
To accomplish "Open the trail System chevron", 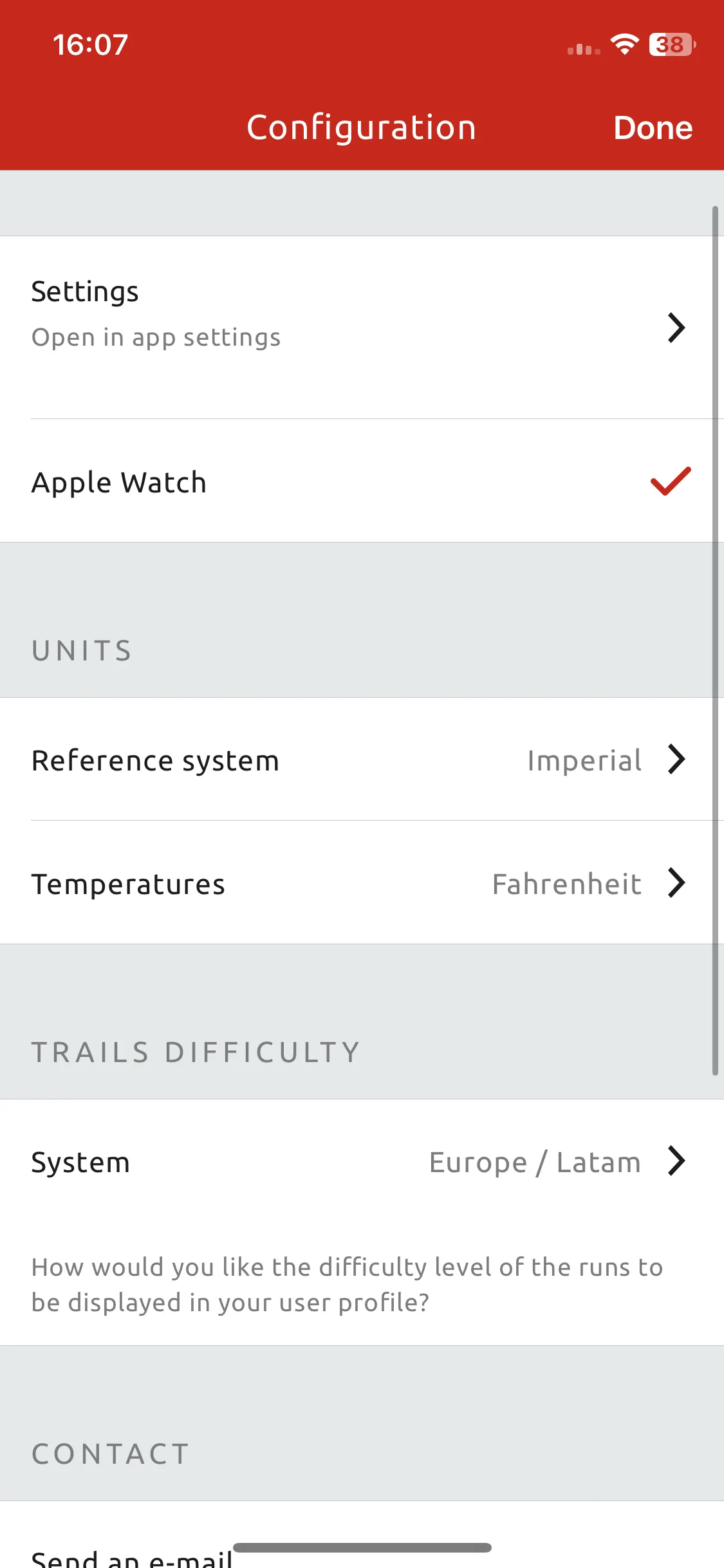I will point(676,1161).
